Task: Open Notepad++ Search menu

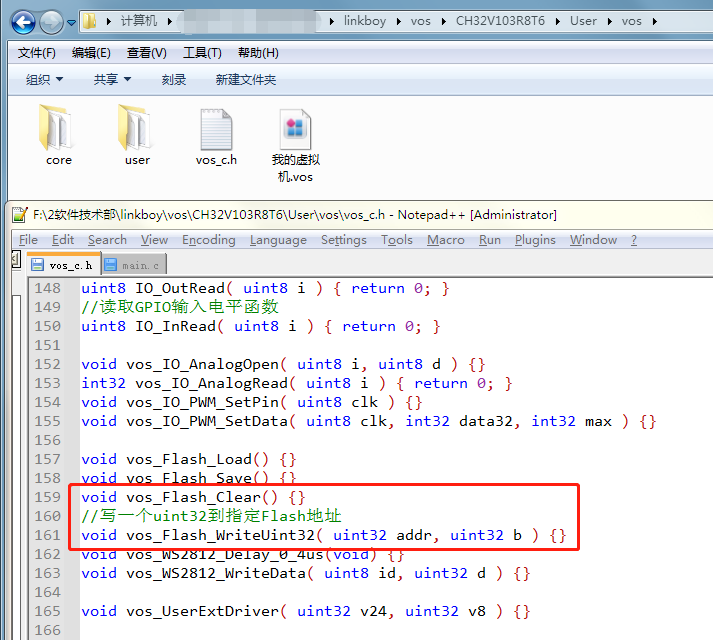Action: (x=107, y=240)
